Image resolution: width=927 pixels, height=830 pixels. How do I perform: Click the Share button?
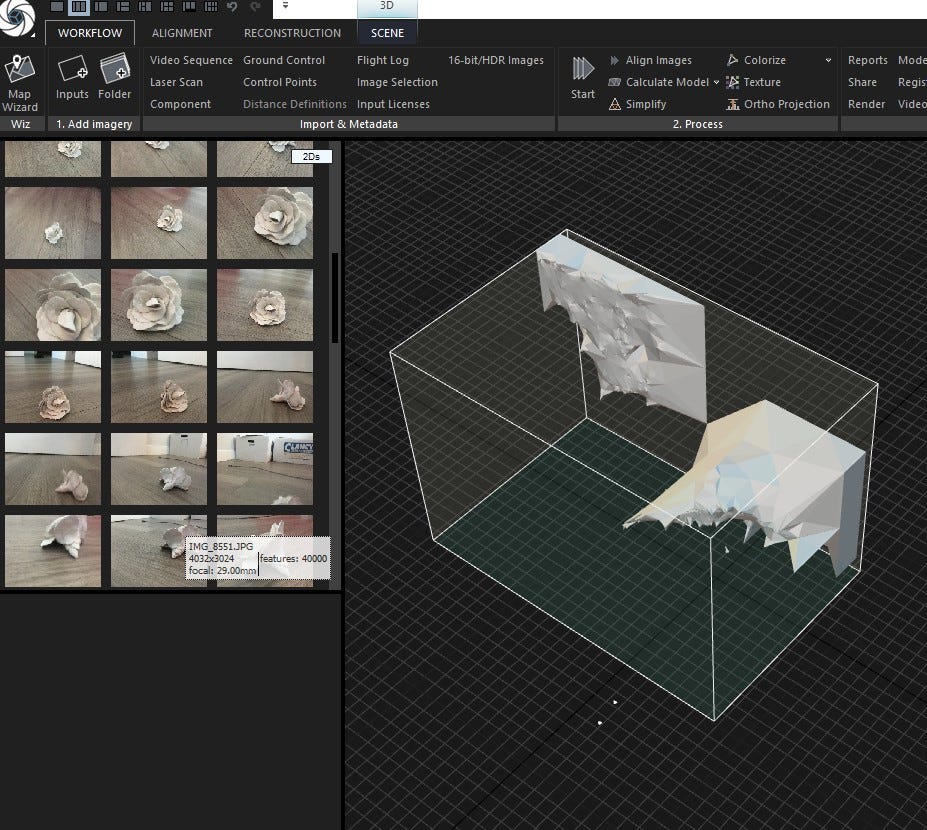pos(863,82)
